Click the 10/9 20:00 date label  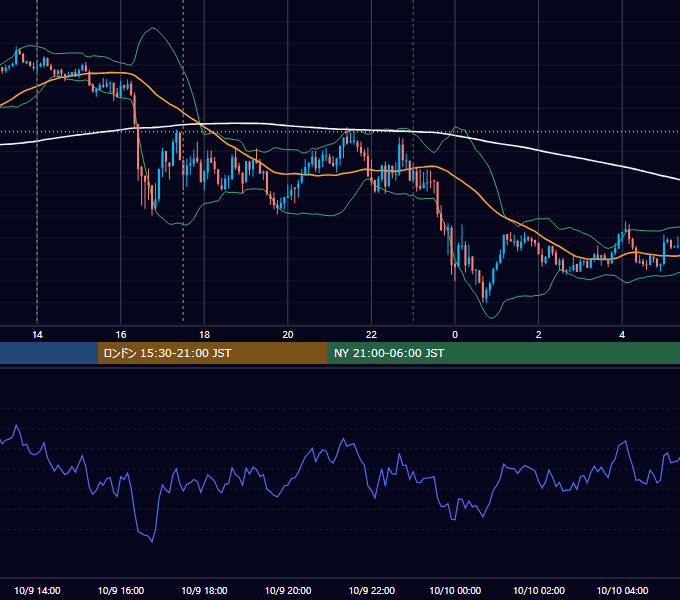288,590
